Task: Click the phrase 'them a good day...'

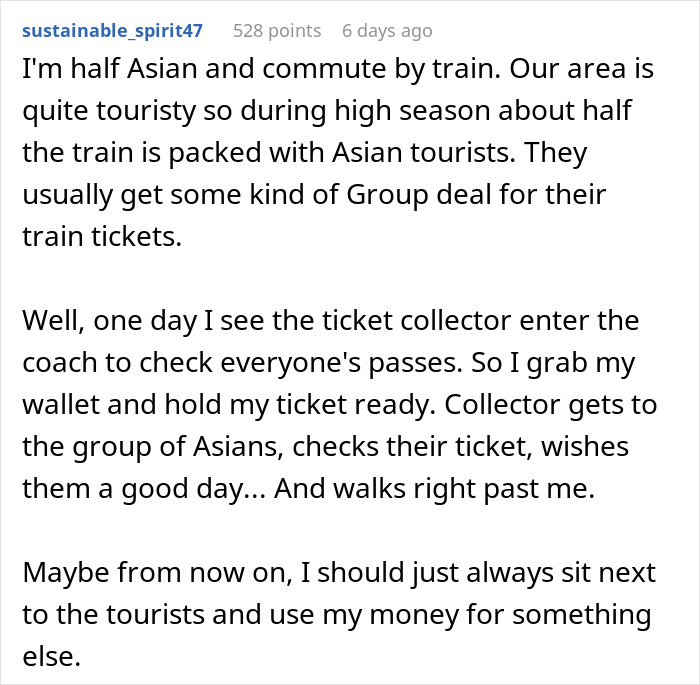Action: coord(144,488)
